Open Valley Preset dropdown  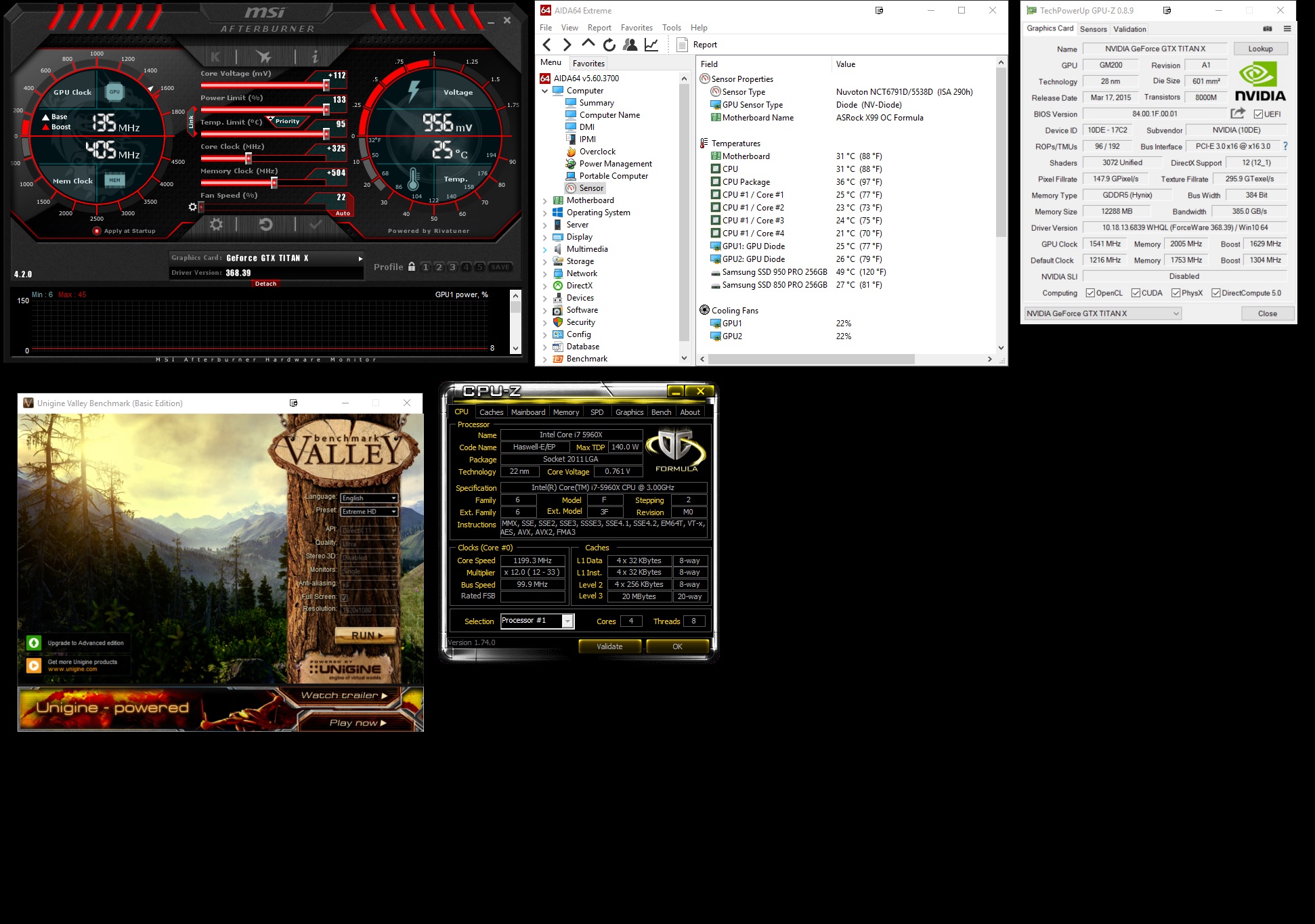click(x=369, y=512)
